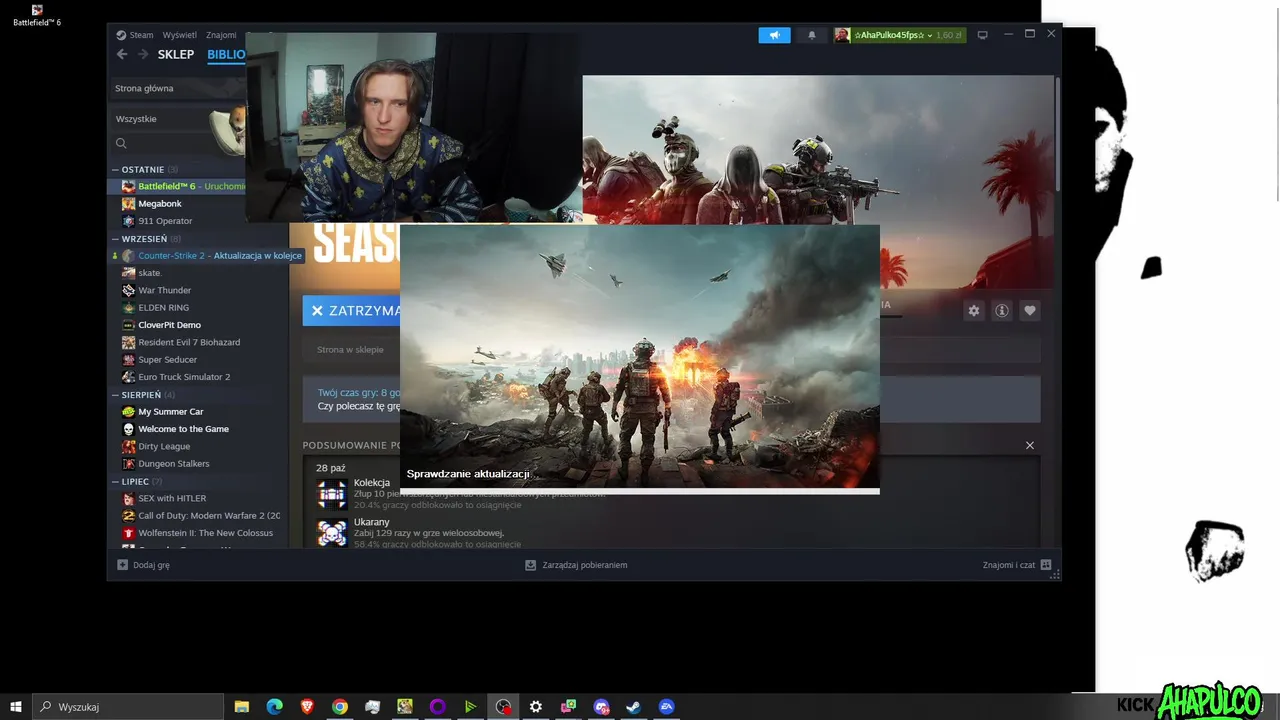Switch to the BIBLIOTEKA tab
This screenshot has height=720, width=1280.
point(226,54)
